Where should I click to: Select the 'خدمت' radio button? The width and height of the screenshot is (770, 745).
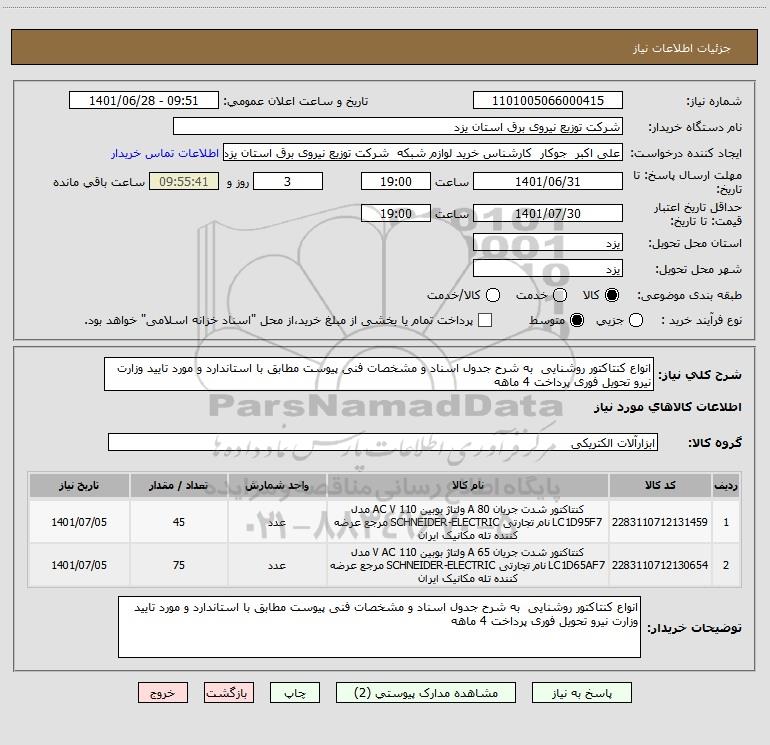(x=560, y=295)
